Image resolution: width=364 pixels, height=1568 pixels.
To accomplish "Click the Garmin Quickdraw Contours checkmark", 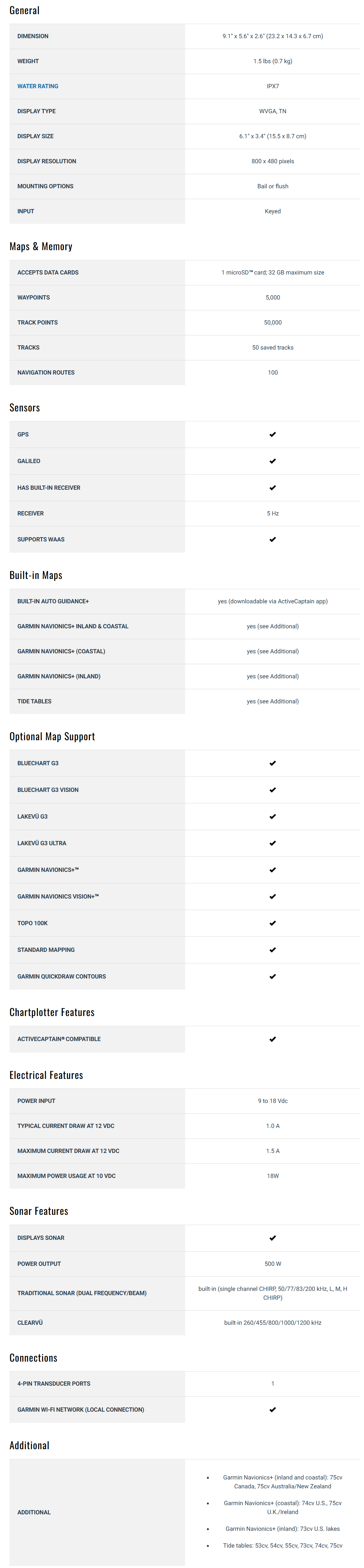I will click(272, 977).
